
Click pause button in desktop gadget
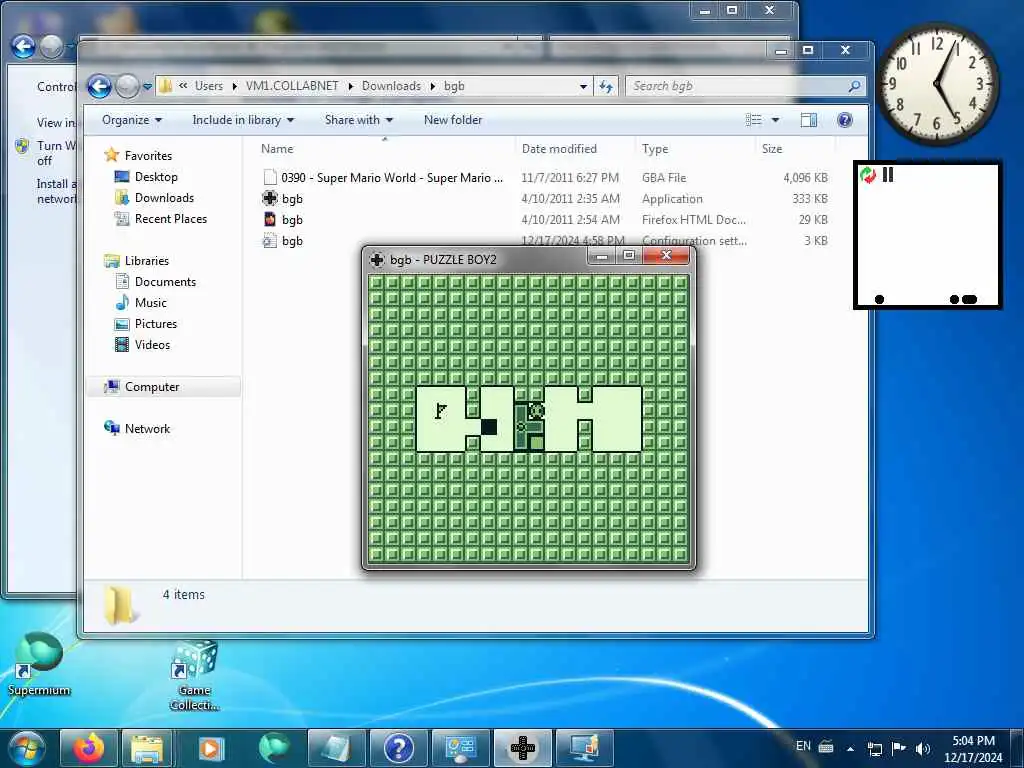click(888, 174)
